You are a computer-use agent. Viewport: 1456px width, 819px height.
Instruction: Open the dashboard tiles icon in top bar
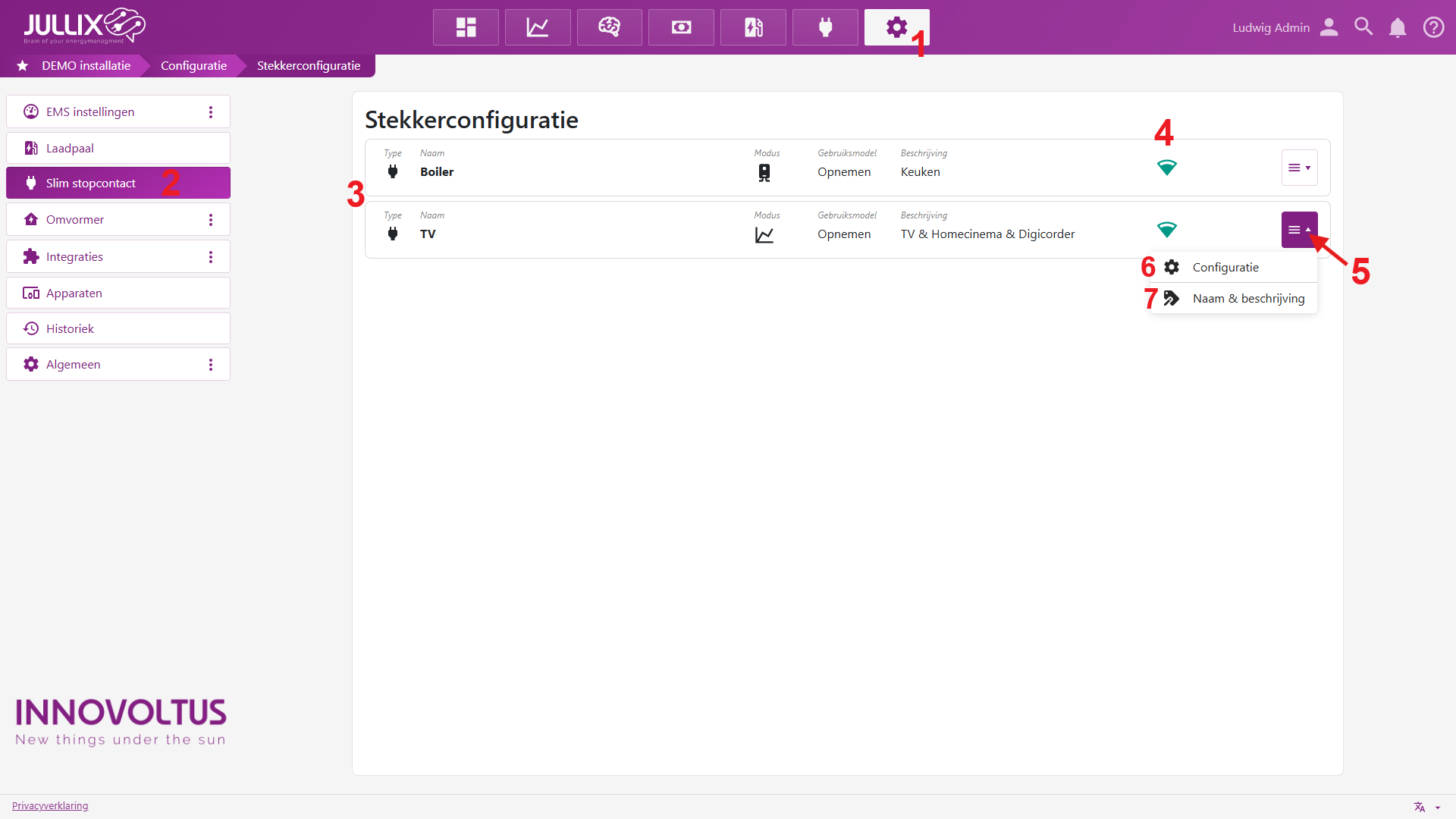(x=466, y=27)
